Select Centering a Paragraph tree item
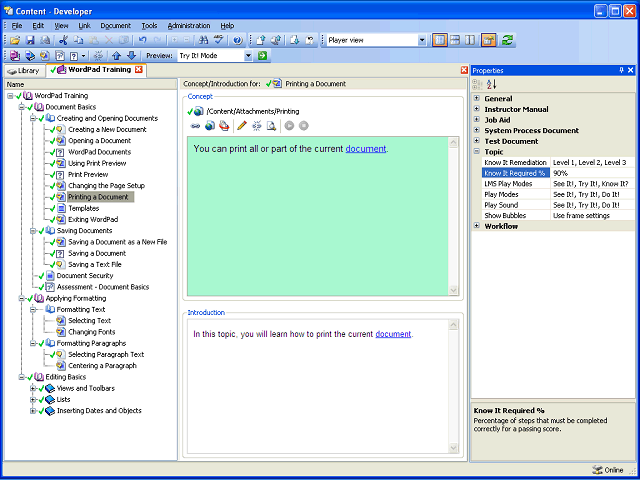Screen dimensions: 640x480 [x=102, y=366]
